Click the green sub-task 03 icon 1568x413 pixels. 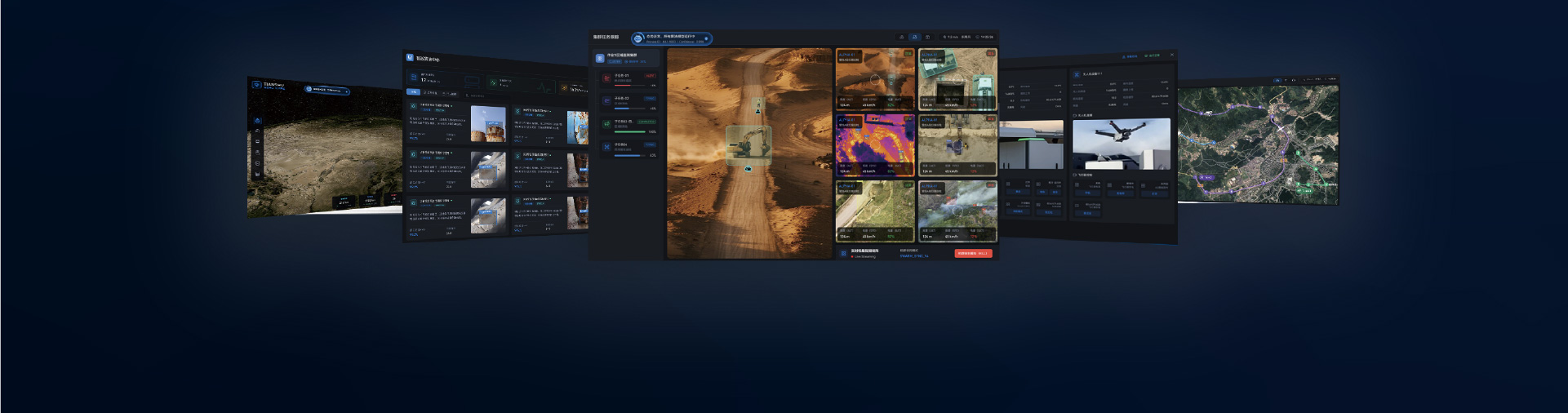606,125
